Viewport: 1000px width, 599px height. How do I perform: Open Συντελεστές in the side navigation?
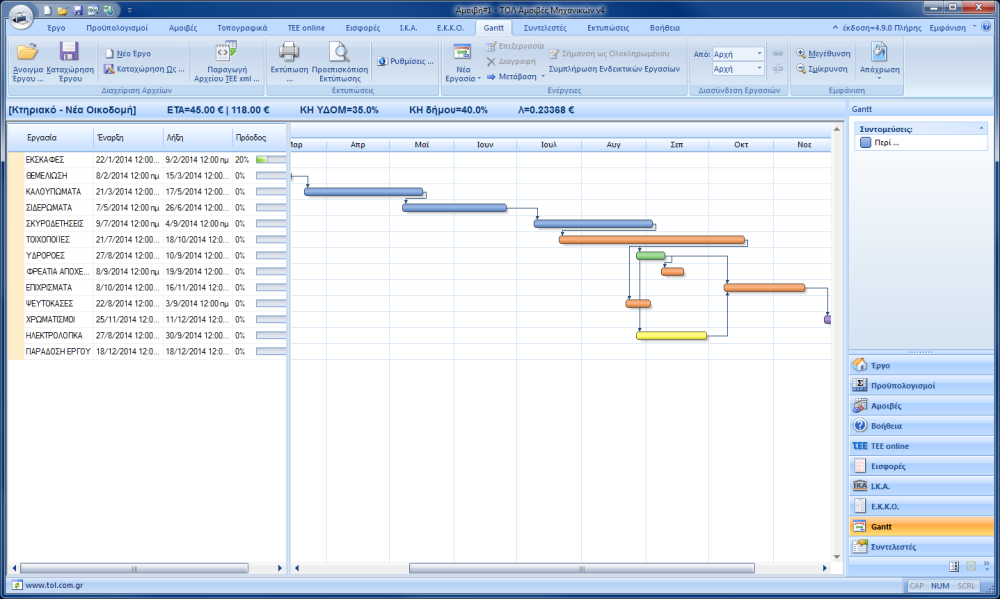pyautogui.click(x=922, y=547)
